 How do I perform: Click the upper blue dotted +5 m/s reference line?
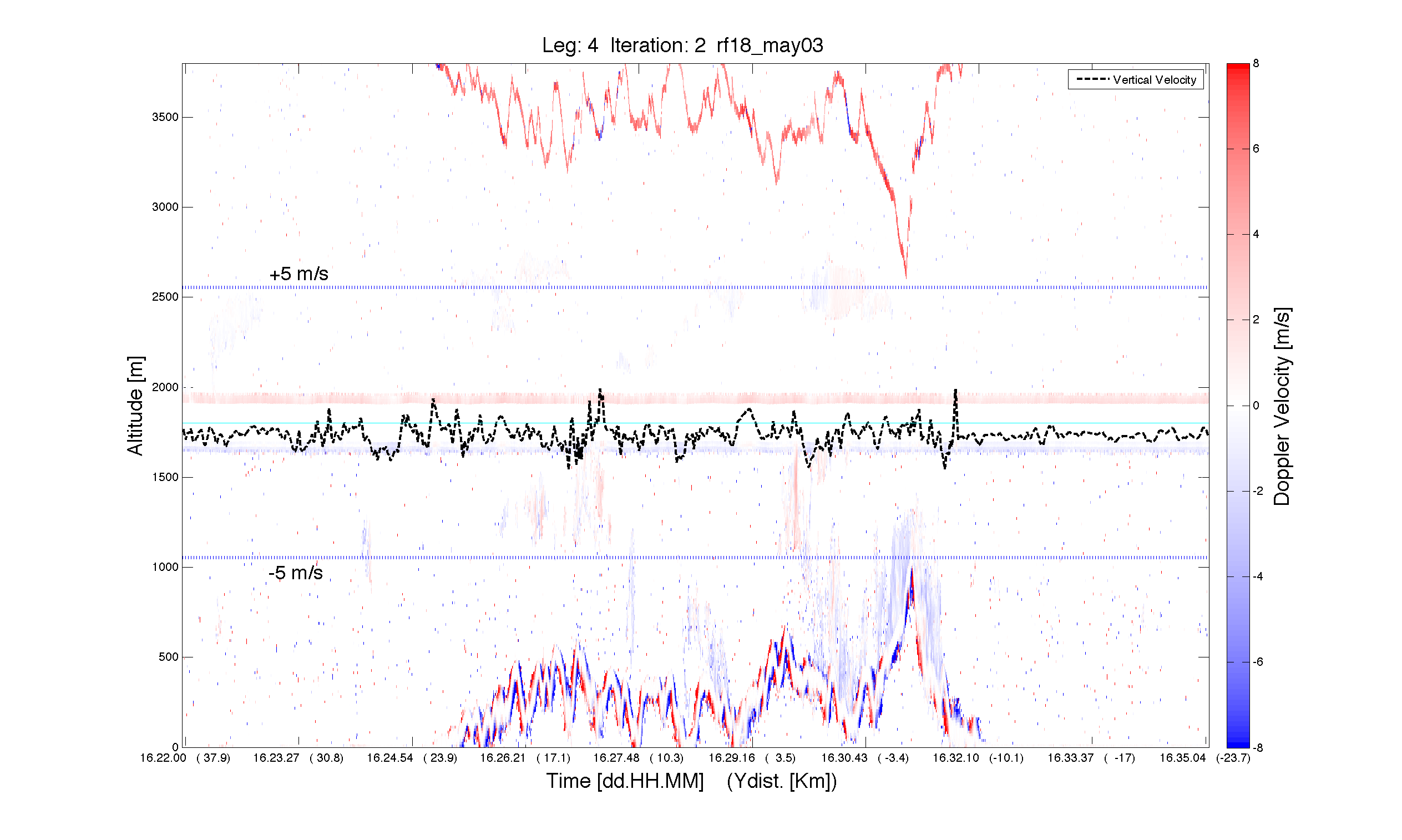point(695,287)
